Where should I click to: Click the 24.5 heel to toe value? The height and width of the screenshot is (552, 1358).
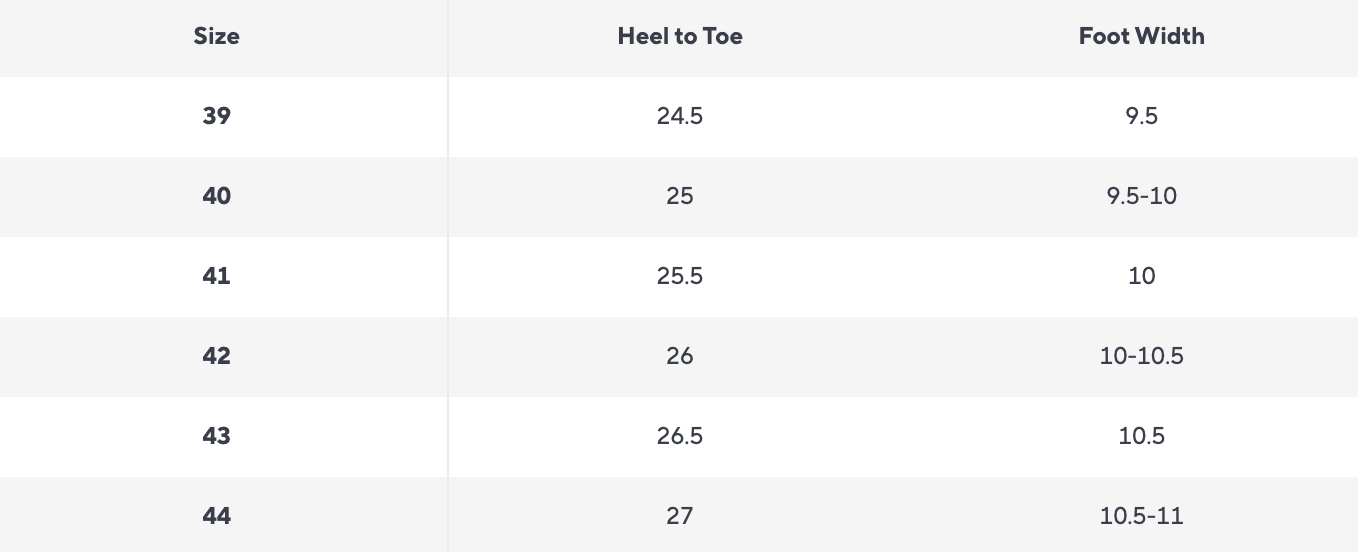click(680, 116)
